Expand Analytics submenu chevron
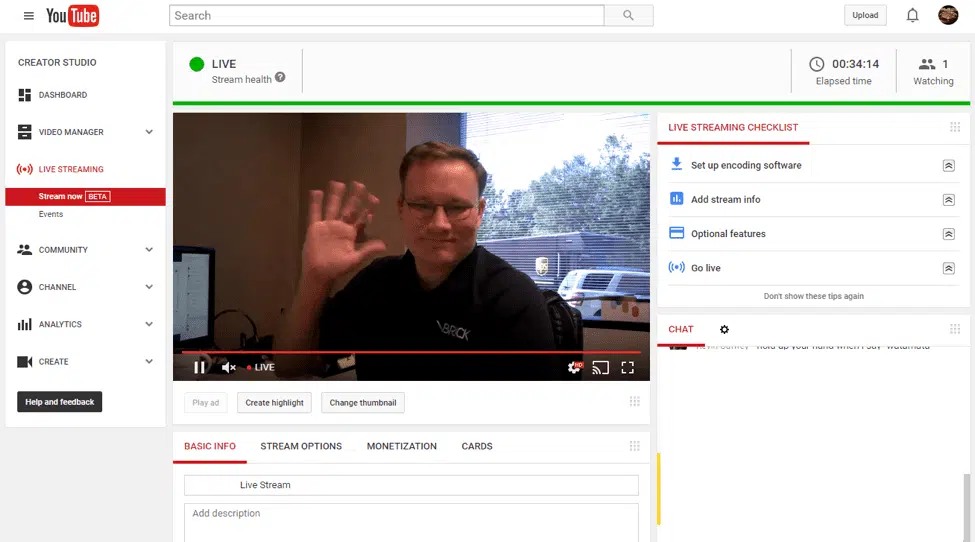Viewport: 975px width, 542px height. tap(149, 324)
